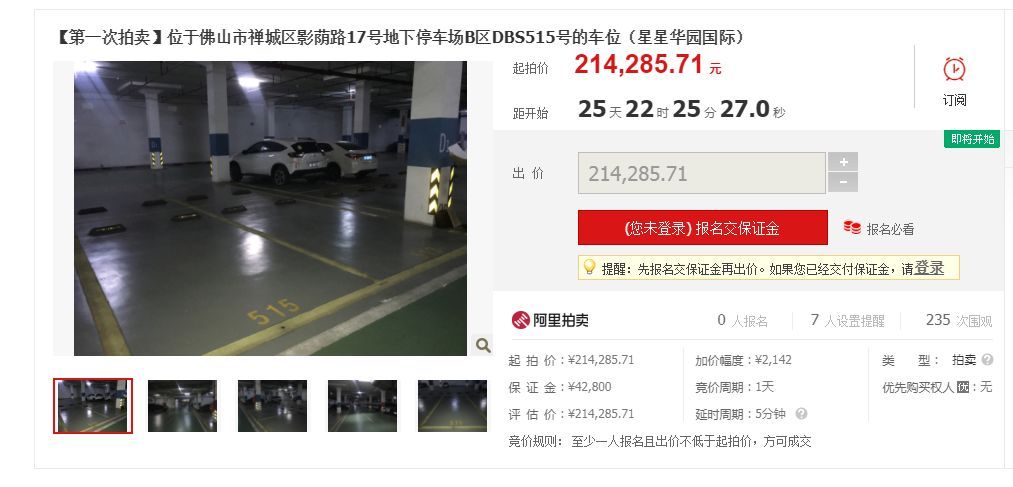Select the fourth garage thumbnail
Image resolution: width=1013 pixels, height=487 pixels.
[x=362, y=406]
